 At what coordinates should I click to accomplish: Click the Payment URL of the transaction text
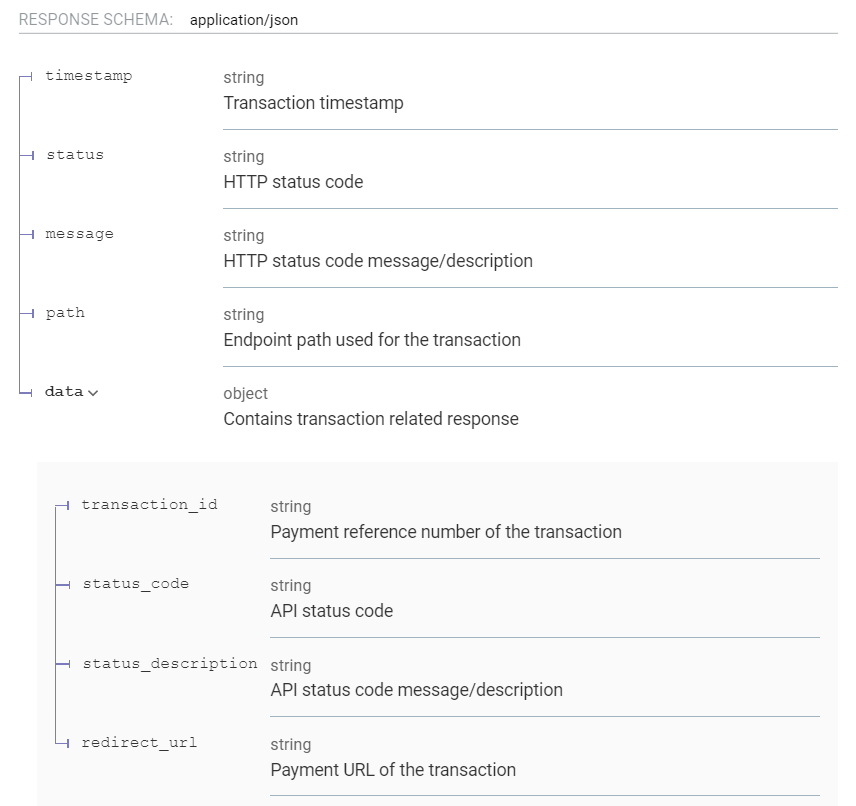394,770
